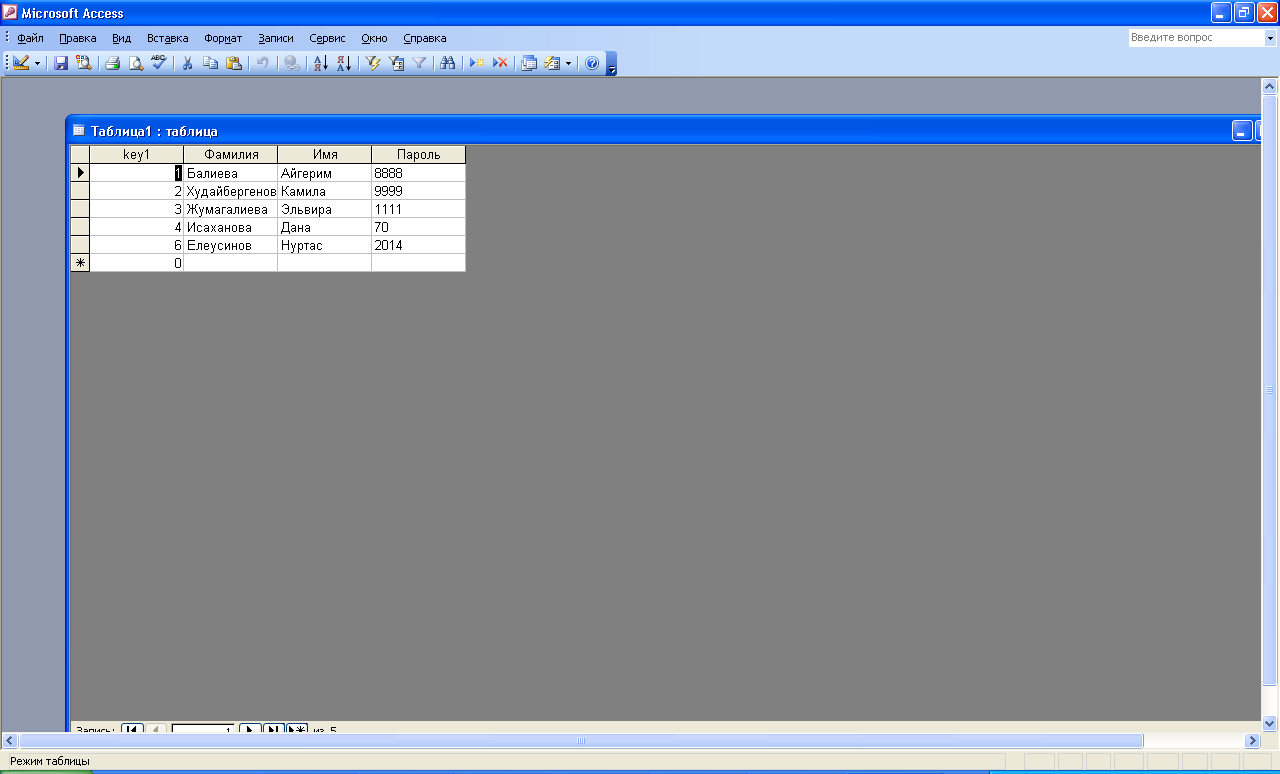Expand the New Object dropdown arrow
The image size is (1280, 774).
click(x=569, y=63)
